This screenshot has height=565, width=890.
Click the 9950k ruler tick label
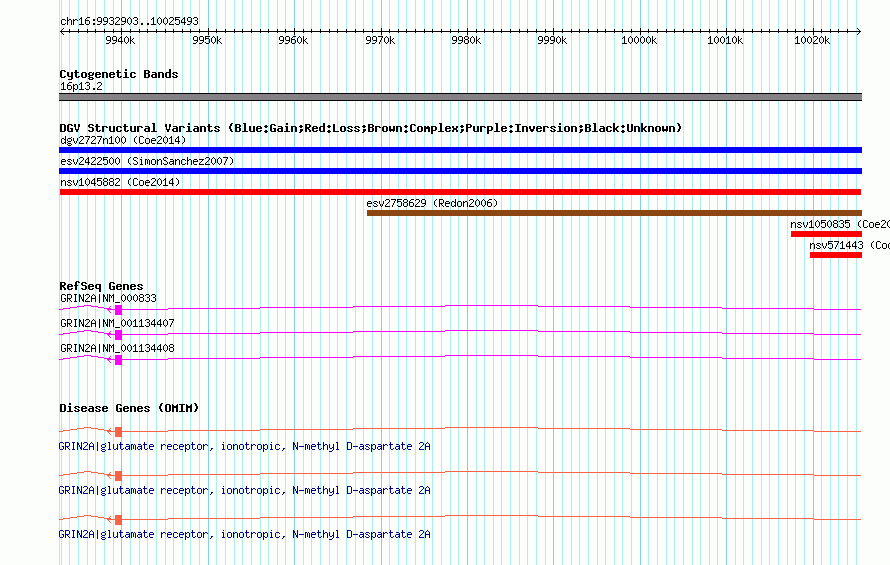pyautogui.click(x=207, y=40)
